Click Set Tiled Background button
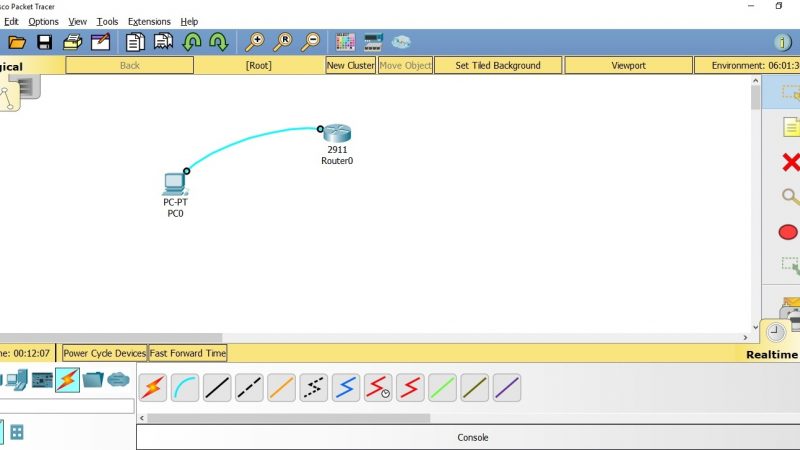Image resolution: width=800 pixels, height=450 pixels. 498,65
